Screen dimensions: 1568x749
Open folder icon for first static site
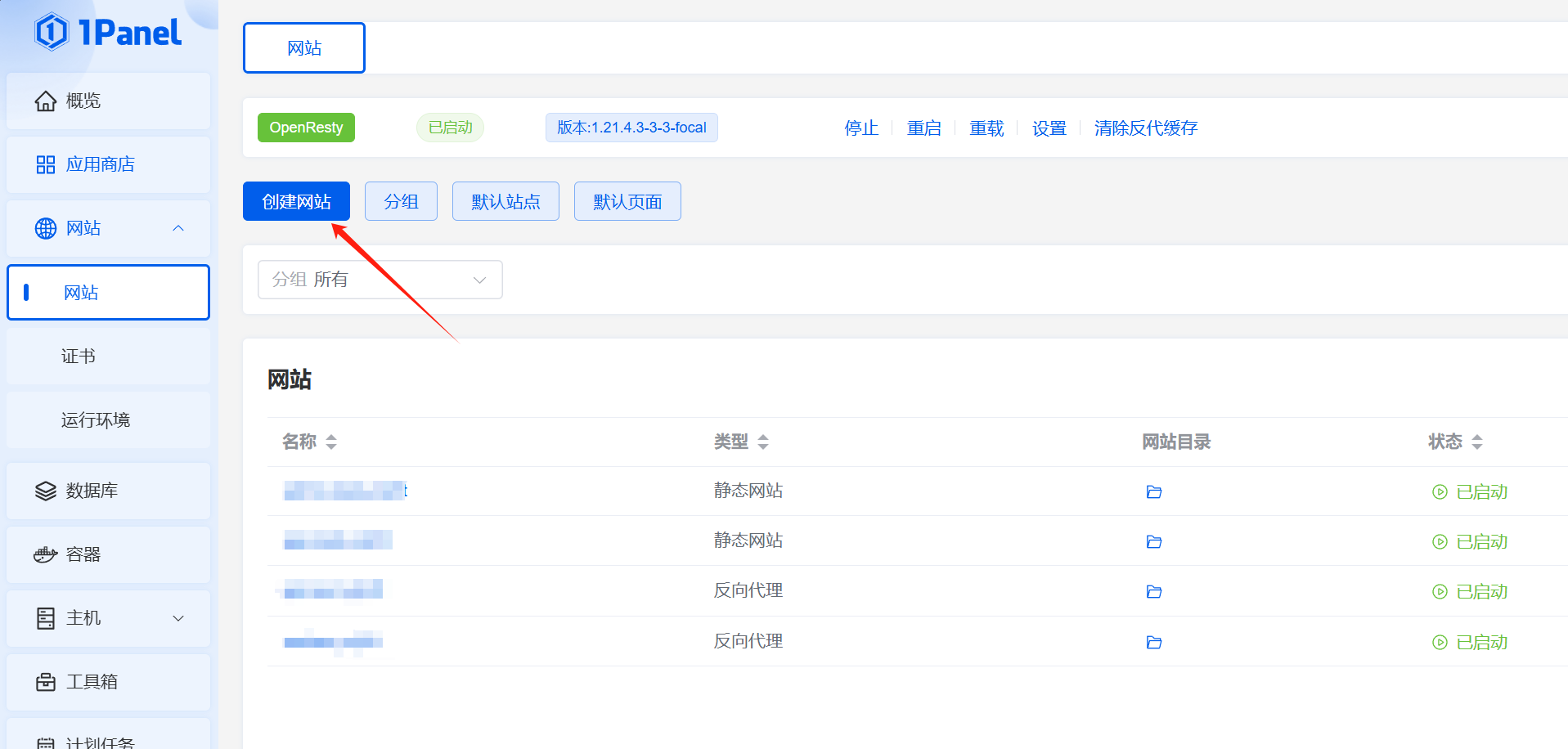click(1154, 491)
